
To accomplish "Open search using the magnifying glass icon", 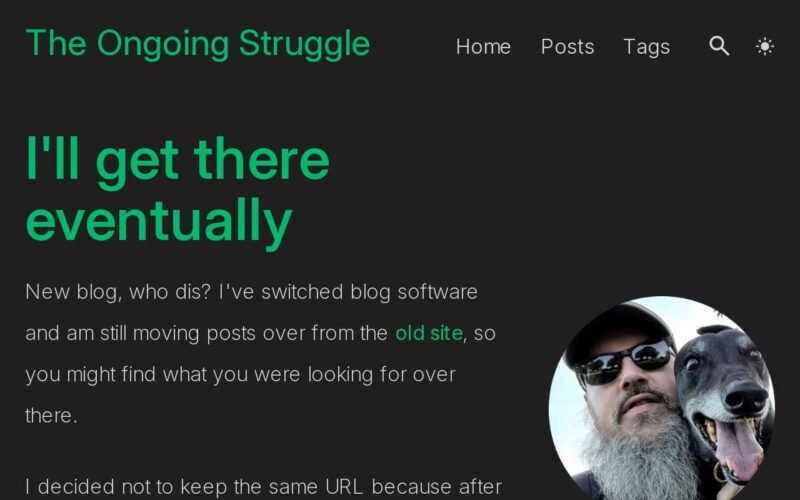I will pyautogui.click(x=719, y=46).
